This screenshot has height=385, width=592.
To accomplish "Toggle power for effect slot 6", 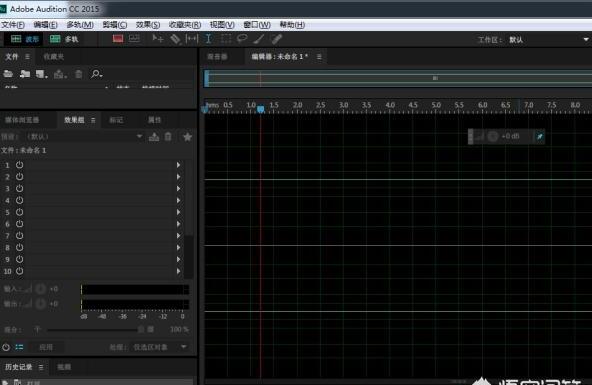I will click(x=20, y=224).
